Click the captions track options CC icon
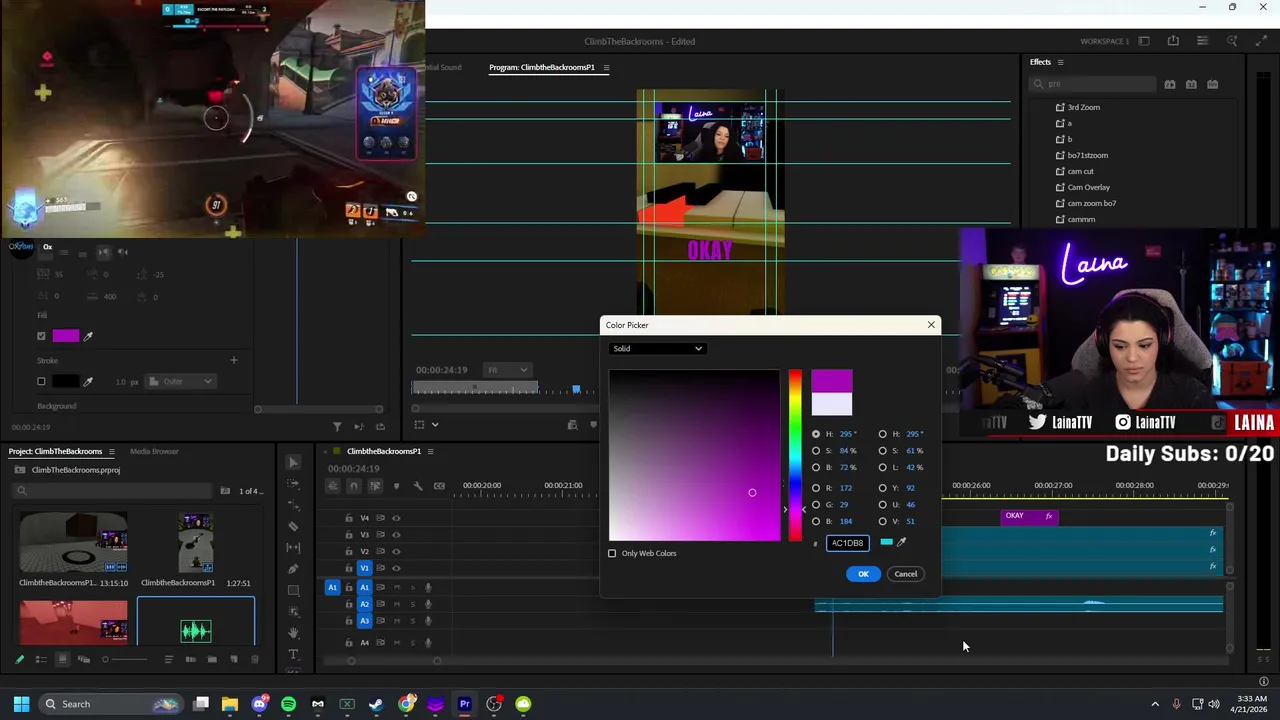1280x720 pixels. click(437, 486)
